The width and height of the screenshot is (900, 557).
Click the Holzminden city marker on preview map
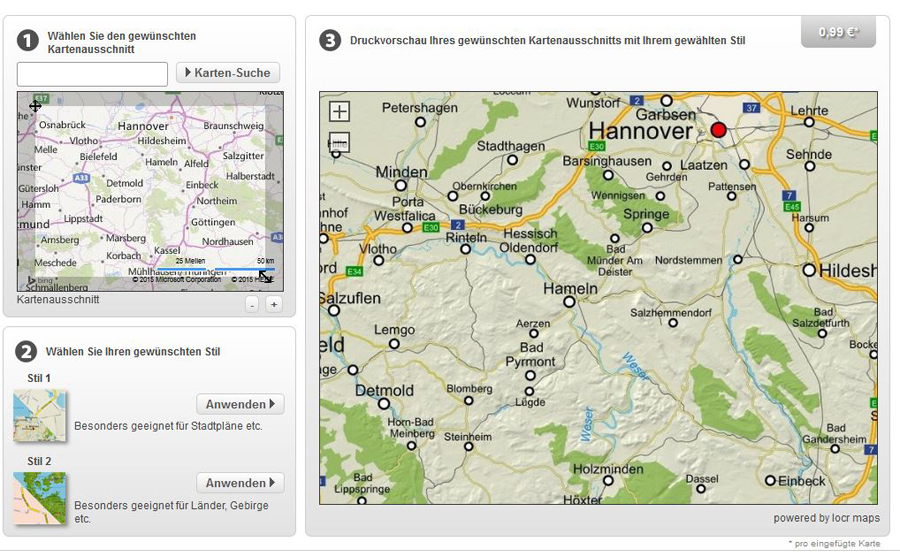[x=608, y=481]
